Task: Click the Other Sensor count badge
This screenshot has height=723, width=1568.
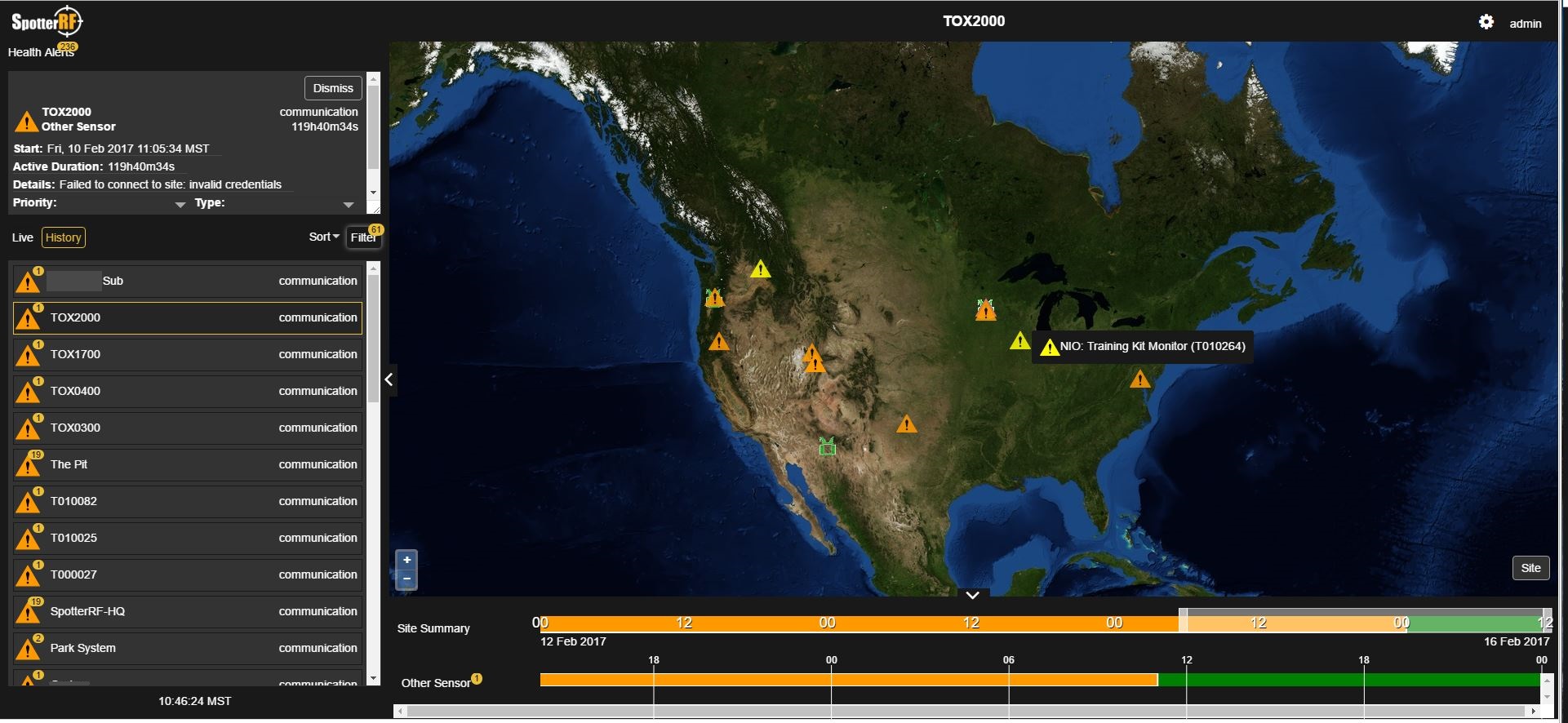Action: point(477,678)
